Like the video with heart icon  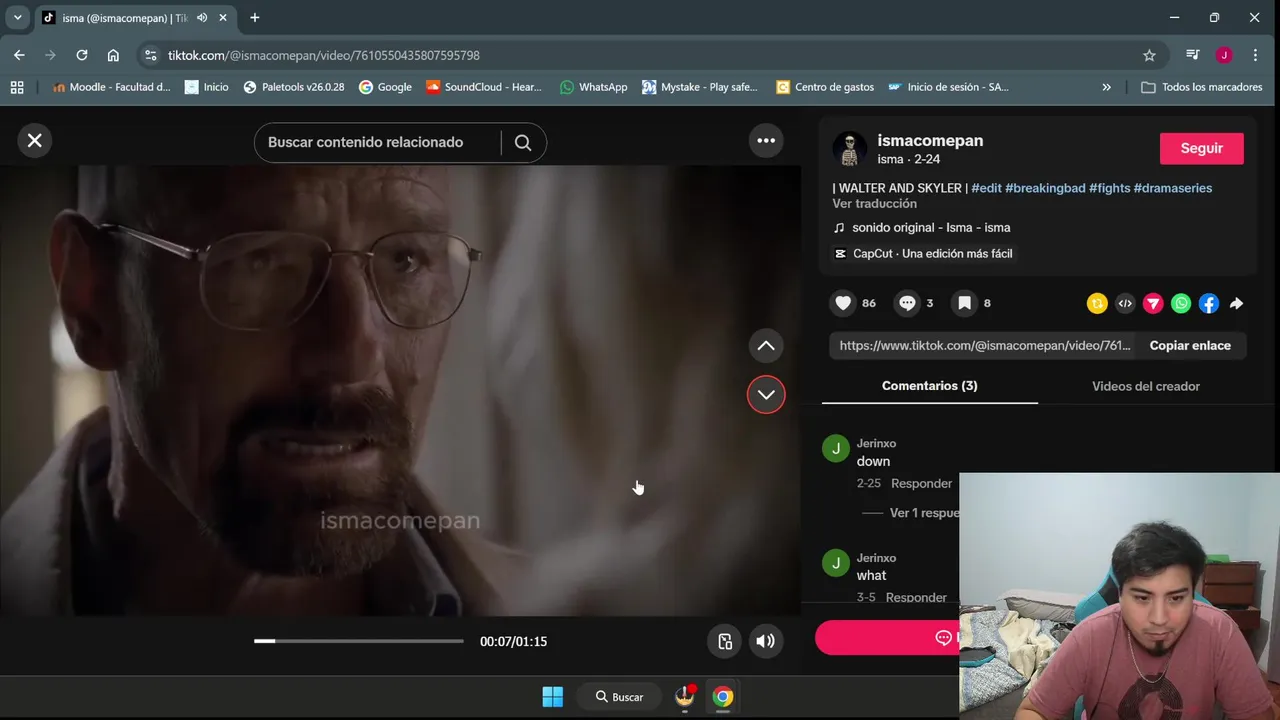click(x=843, y=303)
